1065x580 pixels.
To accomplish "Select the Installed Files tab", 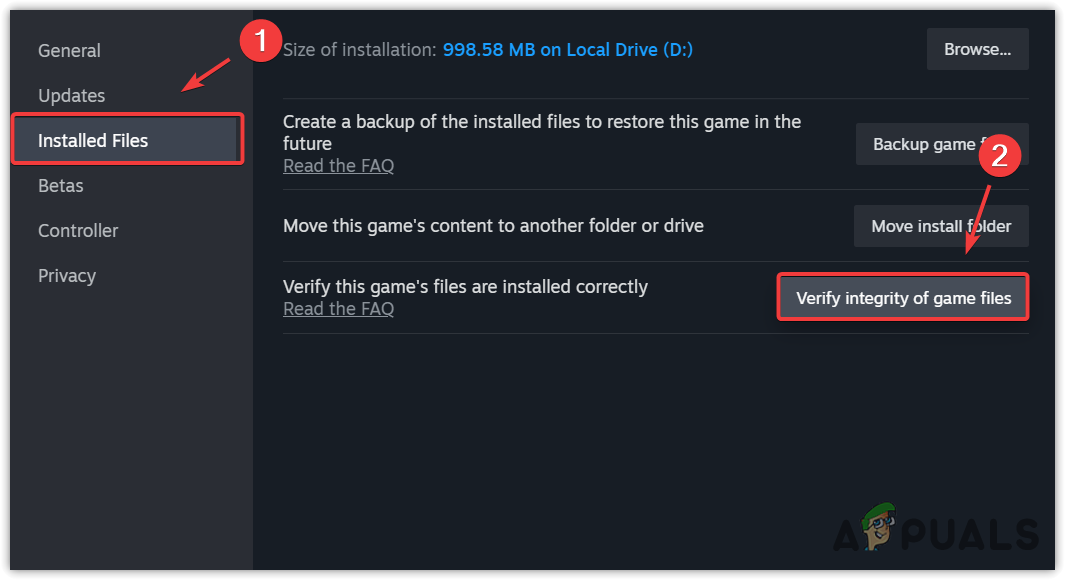I will coord(93,141).
